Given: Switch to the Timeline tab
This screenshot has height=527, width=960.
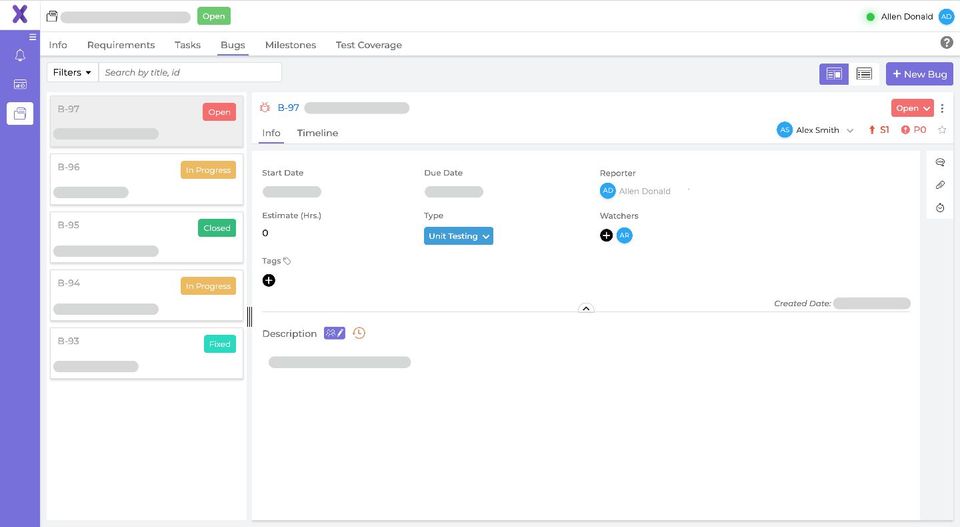Looking at the screenshot, I should click(317, 133).
